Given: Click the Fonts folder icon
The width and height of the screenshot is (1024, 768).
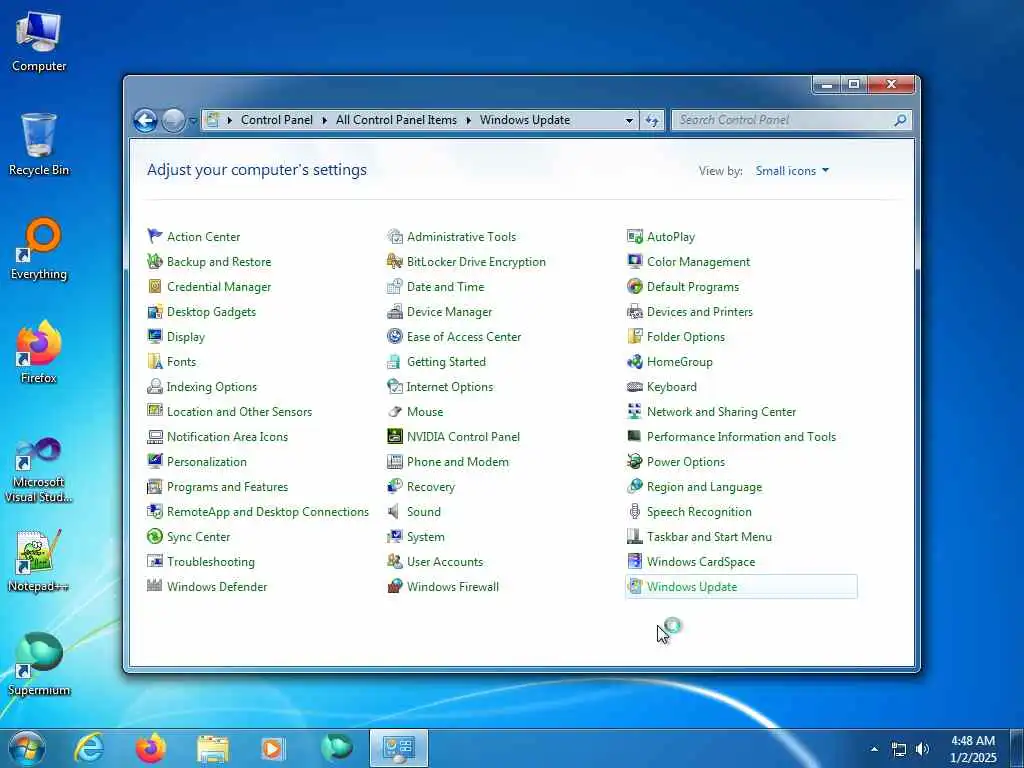Looking at the screenshot, I should pyautogui.click(x=155, y=361).
